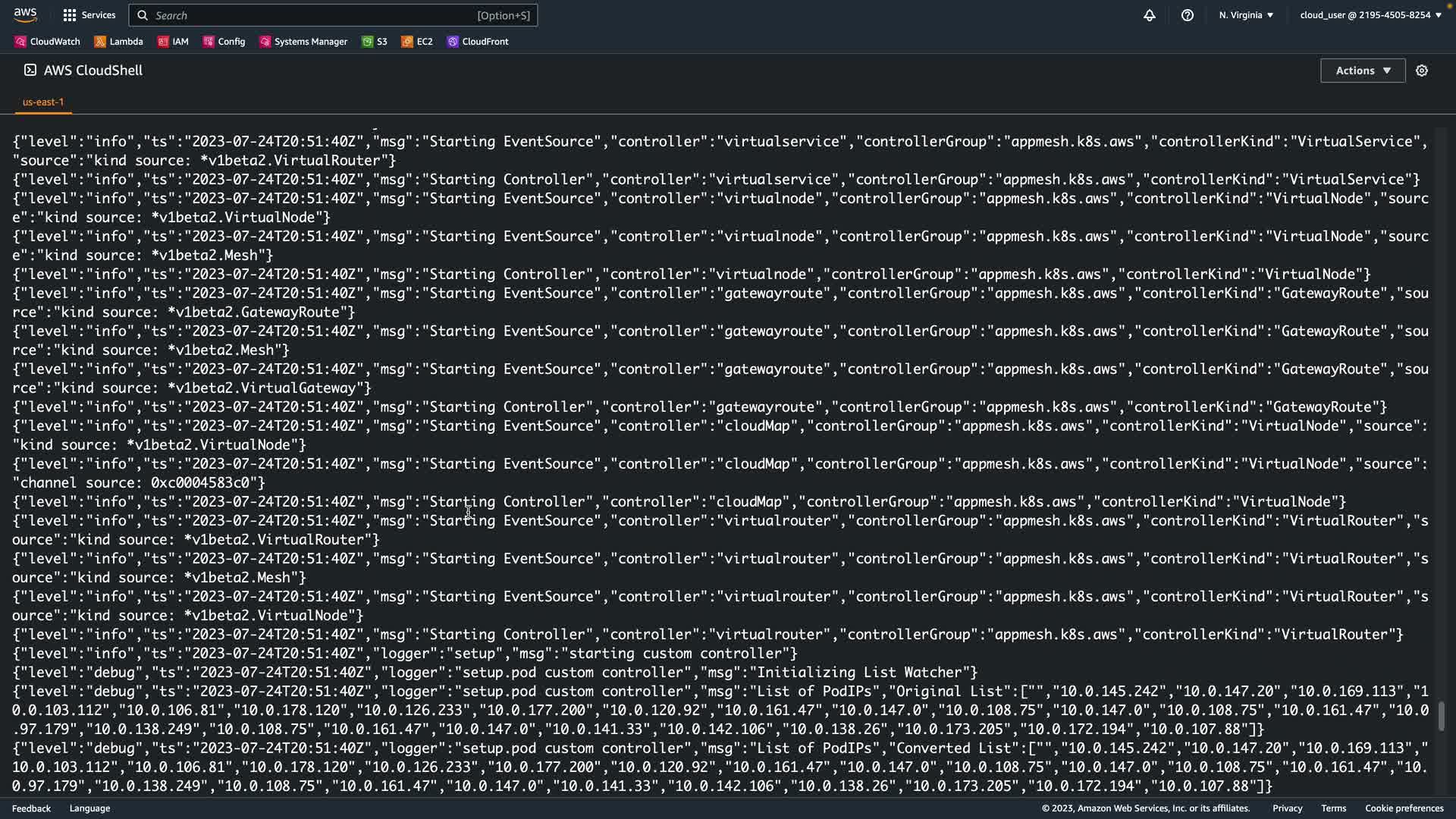Viewport: 1456px width, 819px height.
Task: Open CloudShell settings gear
Action: [x=1422, y=71]
